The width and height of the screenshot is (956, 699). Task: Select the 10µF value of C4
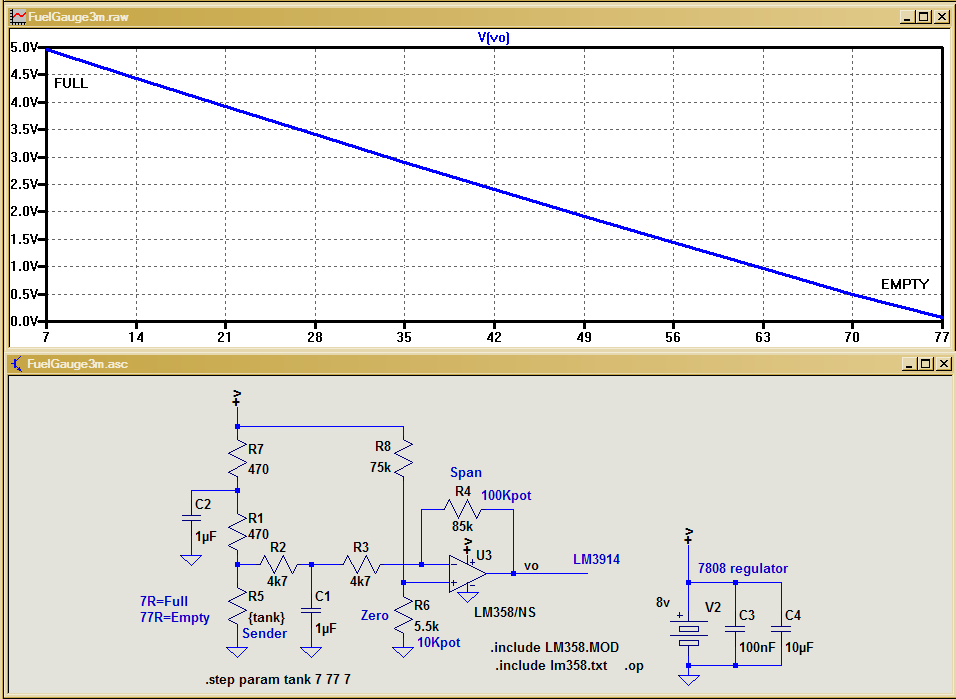(x=799, y=647)
